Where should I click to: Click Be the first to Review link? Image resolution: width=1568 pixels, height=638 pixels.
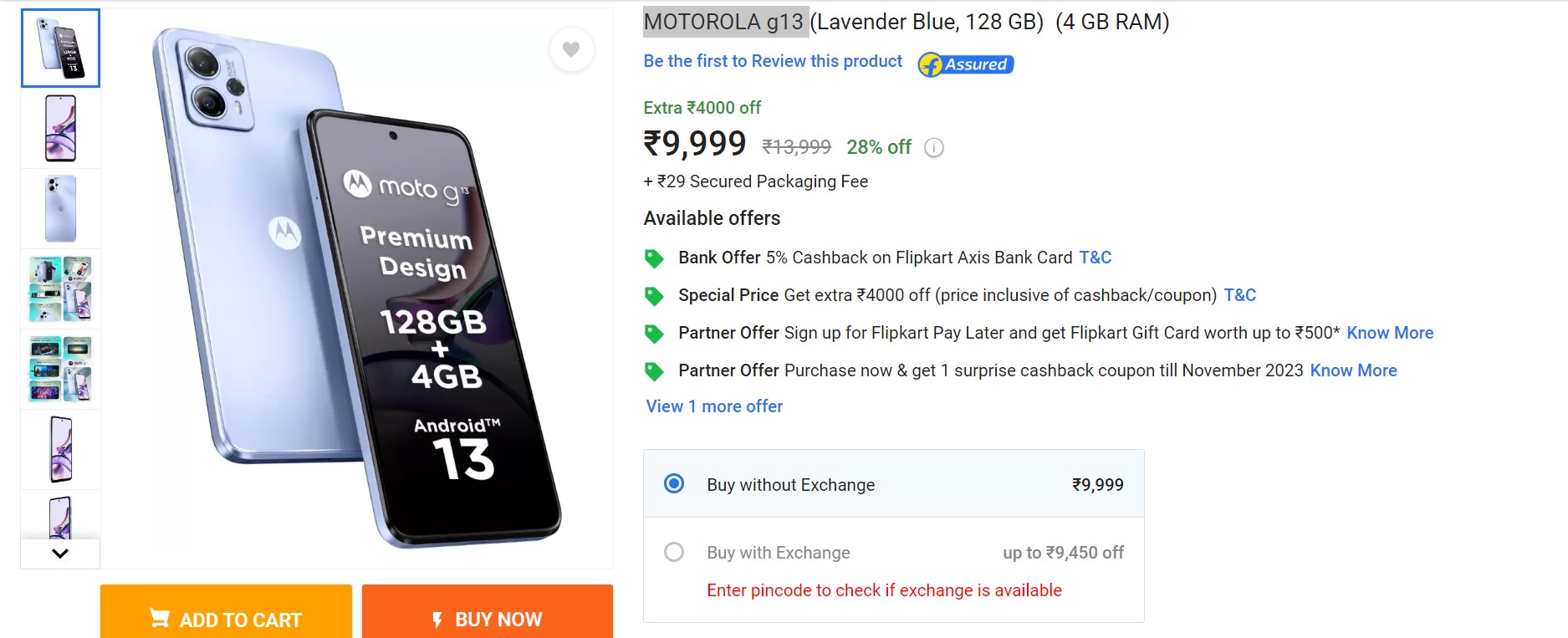click(773, 61)
